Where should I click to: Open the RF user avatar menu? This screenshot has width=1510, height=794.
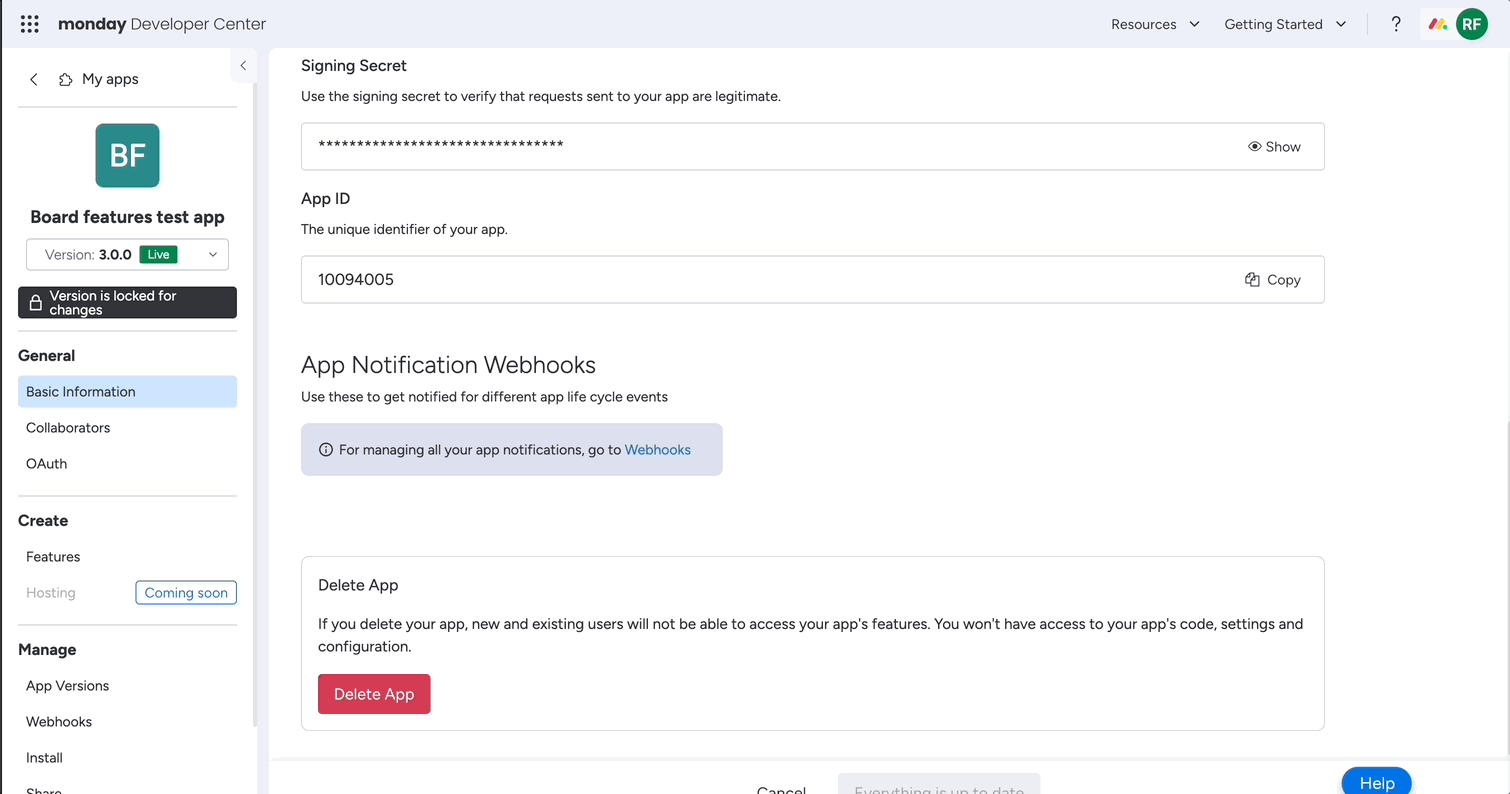click(1472, 24)
